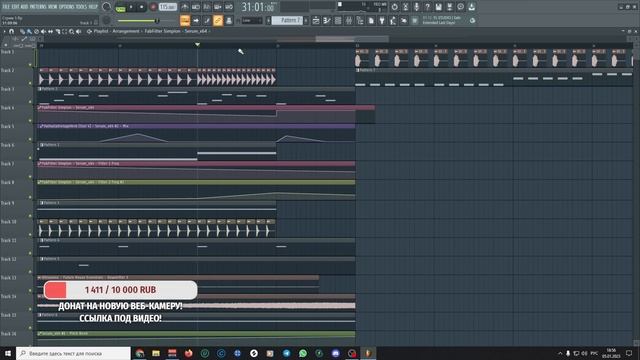Toggle the loop recording icon
The width and height of the screenshot is (640, 360).
point(229,7)
